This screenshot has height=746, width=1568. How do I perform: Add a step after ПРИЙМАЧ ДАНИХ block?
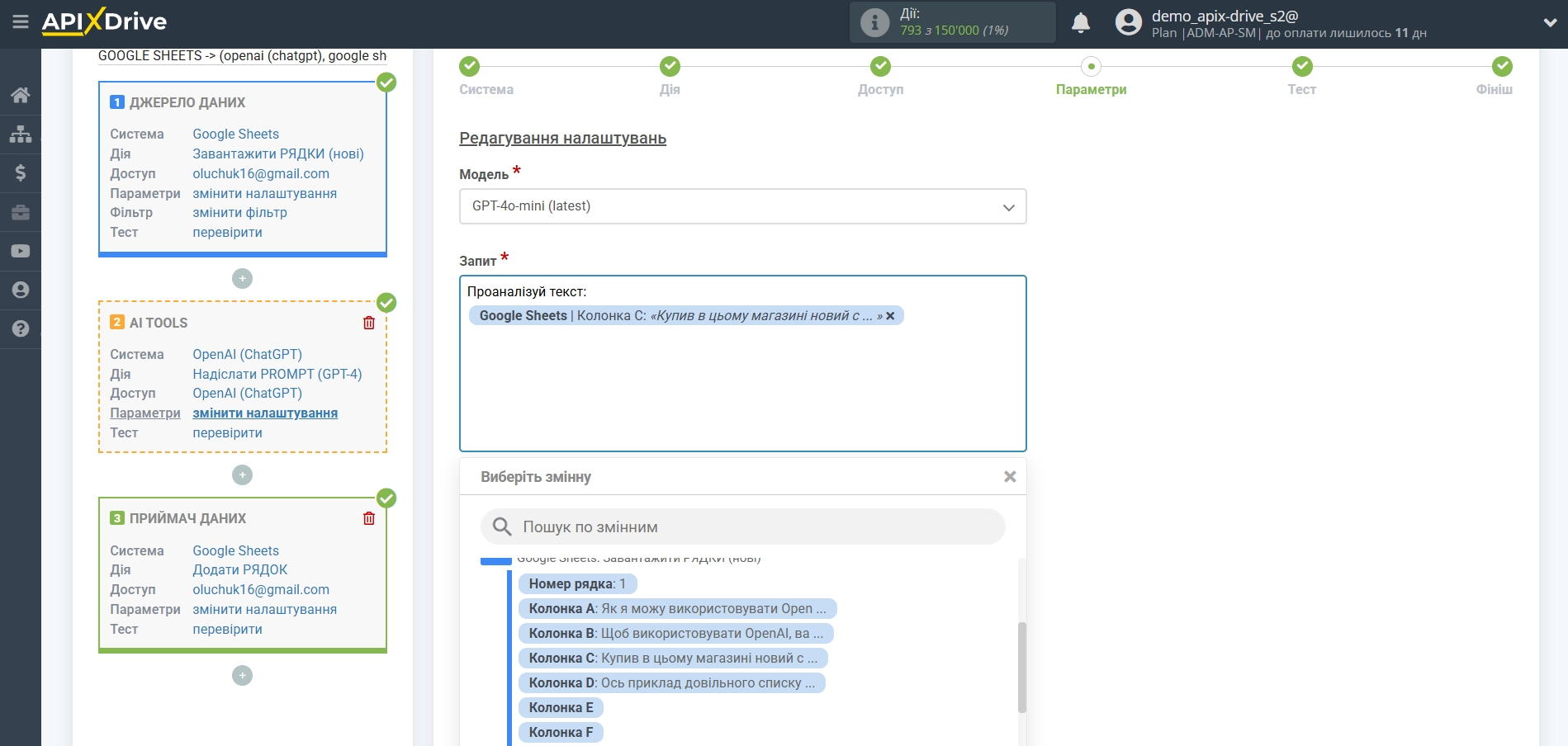(242, 676)
